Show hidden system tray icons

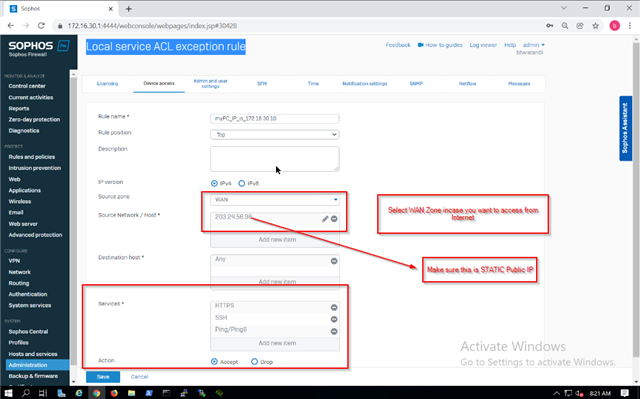(x=556, y=393)
